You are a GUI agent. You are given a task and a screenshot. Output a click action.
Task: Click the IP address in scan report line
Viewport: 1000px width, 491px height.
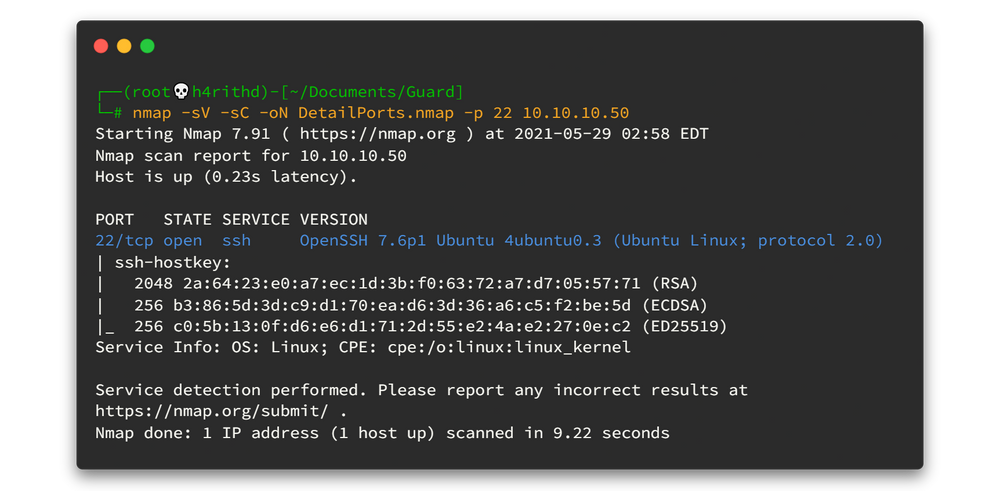[358, 156]
